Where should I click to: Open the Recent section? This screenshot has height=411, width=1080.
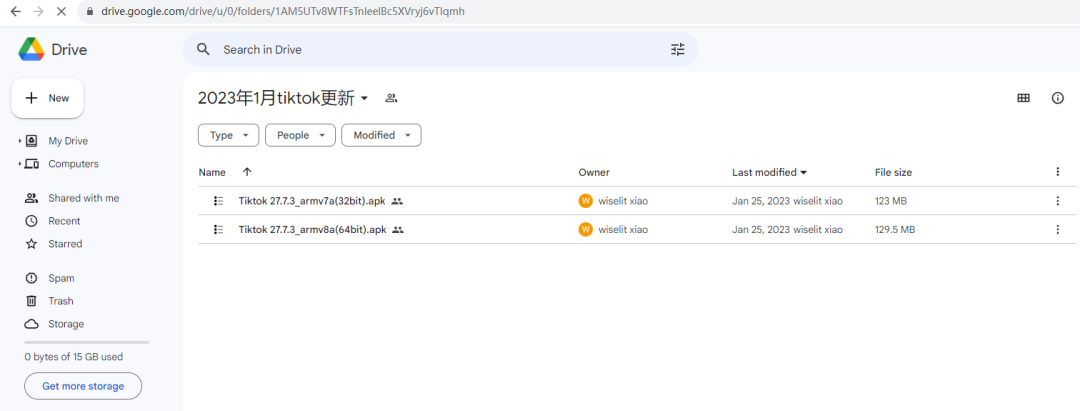pyautogui.click(x=64, y=221)
